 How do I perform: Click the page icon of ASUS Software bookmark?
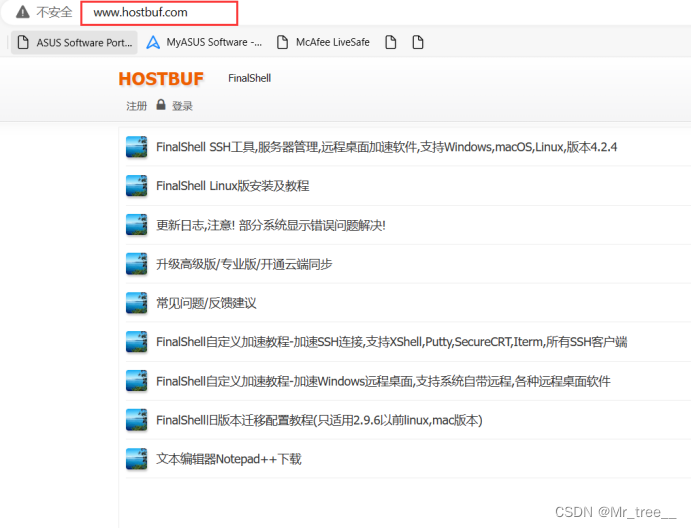tap(23, 42)
